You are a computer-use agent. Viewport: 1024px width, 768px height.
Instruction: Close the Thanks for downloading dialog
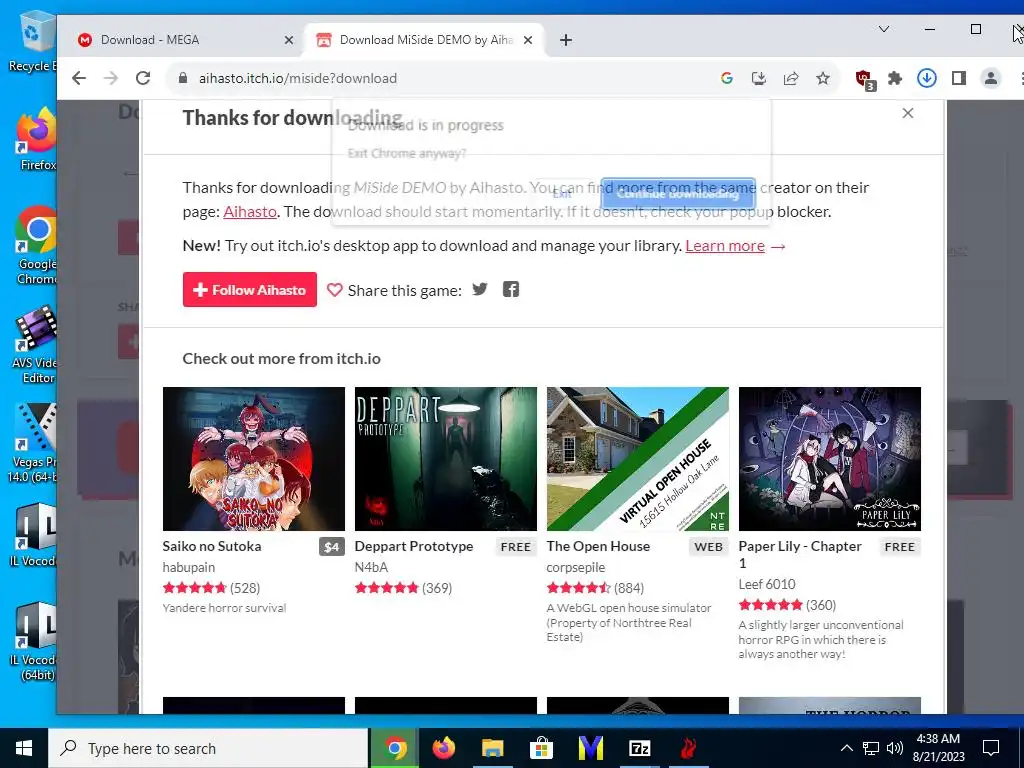tap(907, 113)
